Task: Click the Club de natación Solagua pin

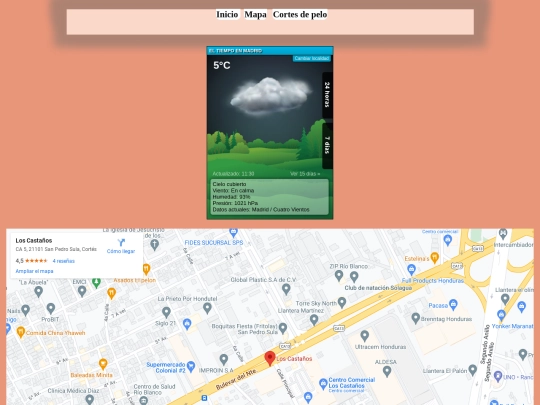Action: (x=354, y=276)
